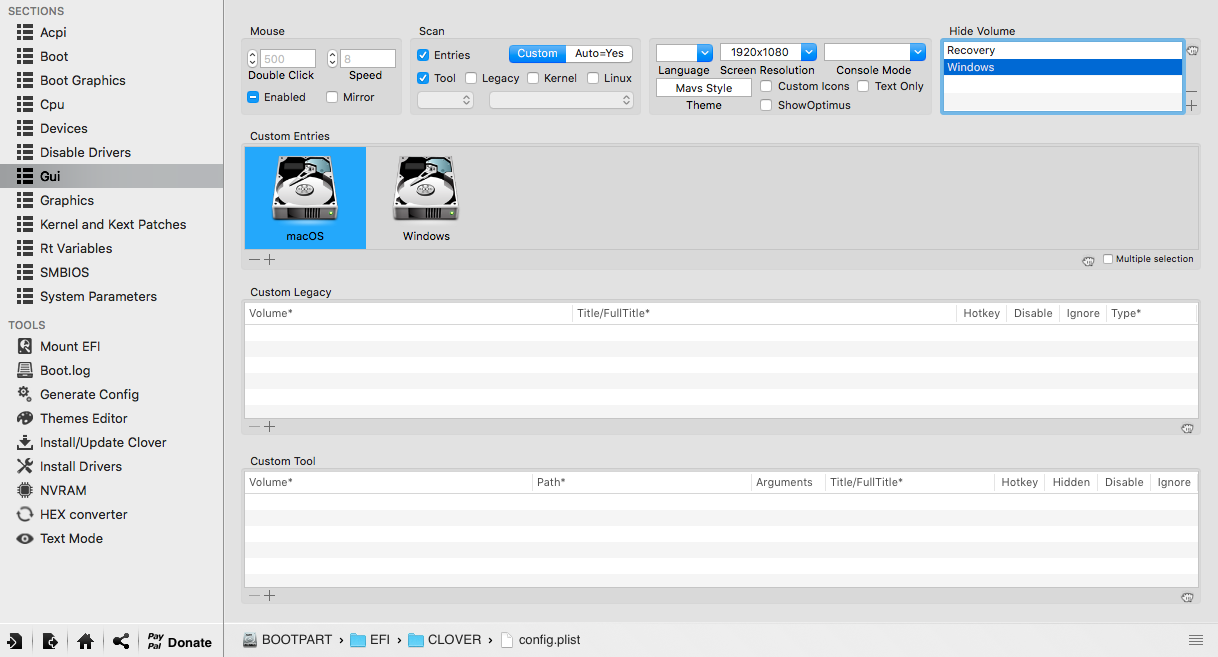1218x657 pixels.
Task: Click the gear icon under Custom Legacy
Action: tap(1187, 428)
